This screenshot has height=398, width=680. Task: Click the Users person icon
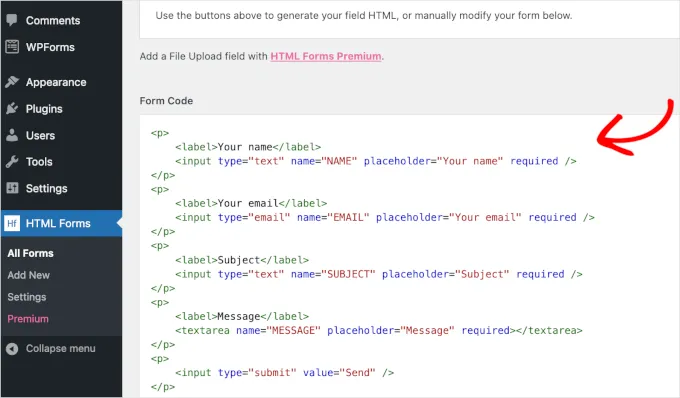(x=12, y=135)
